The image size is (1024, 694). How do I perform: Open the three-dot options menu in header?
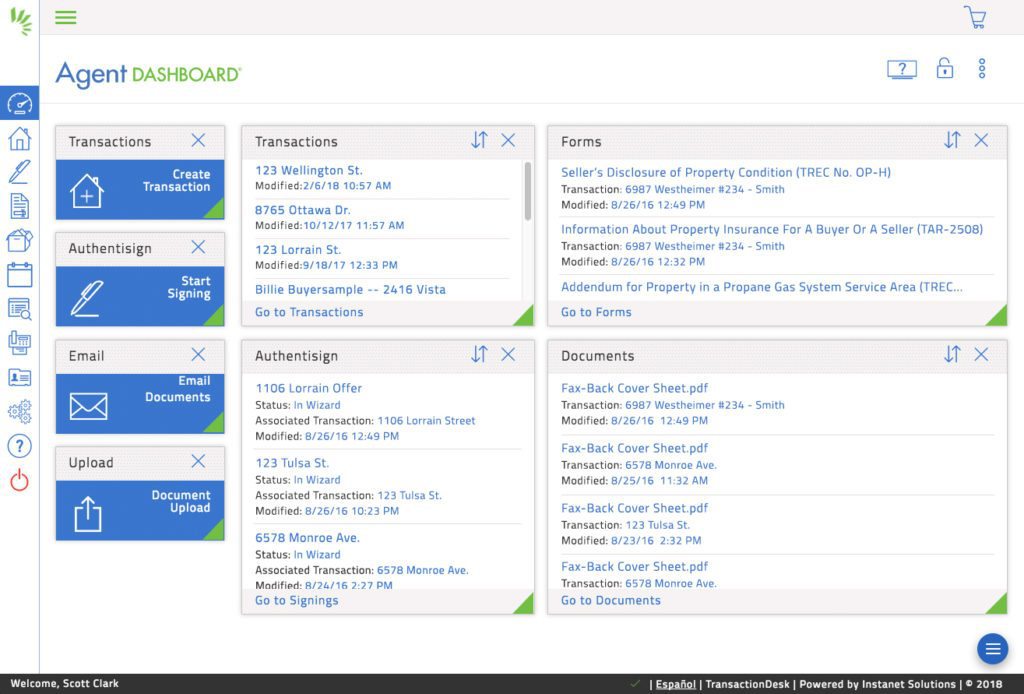point(981,68)
